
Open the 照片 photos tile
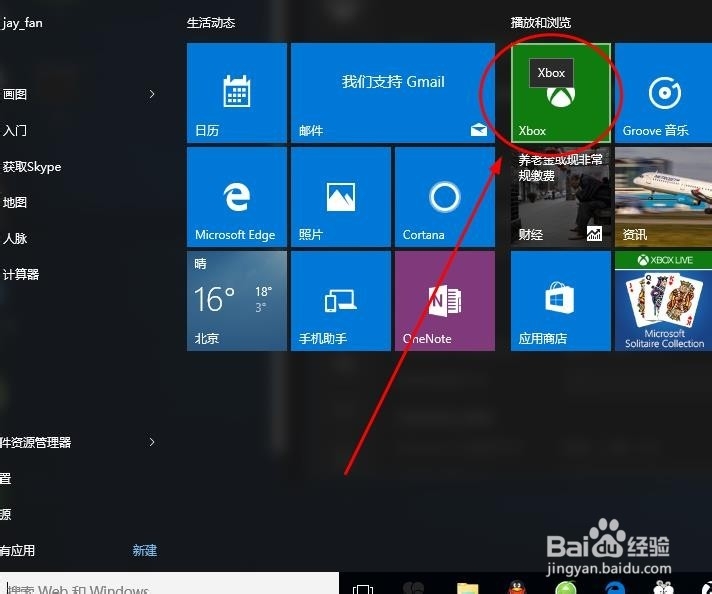[341, 197]
